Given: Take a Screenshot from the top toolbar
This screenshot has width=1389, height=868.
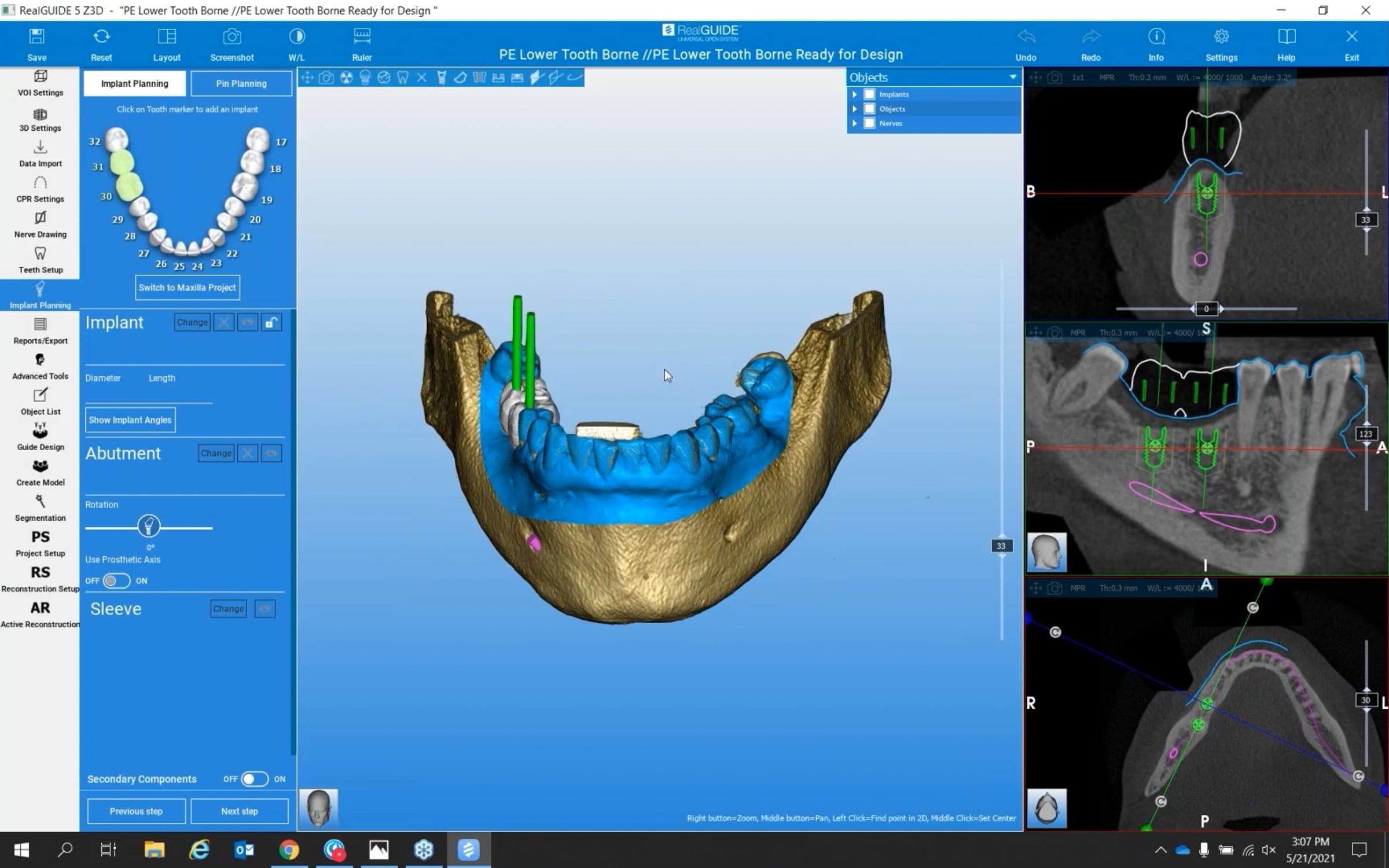Looking at the screenshot, I should coord(231,45).
